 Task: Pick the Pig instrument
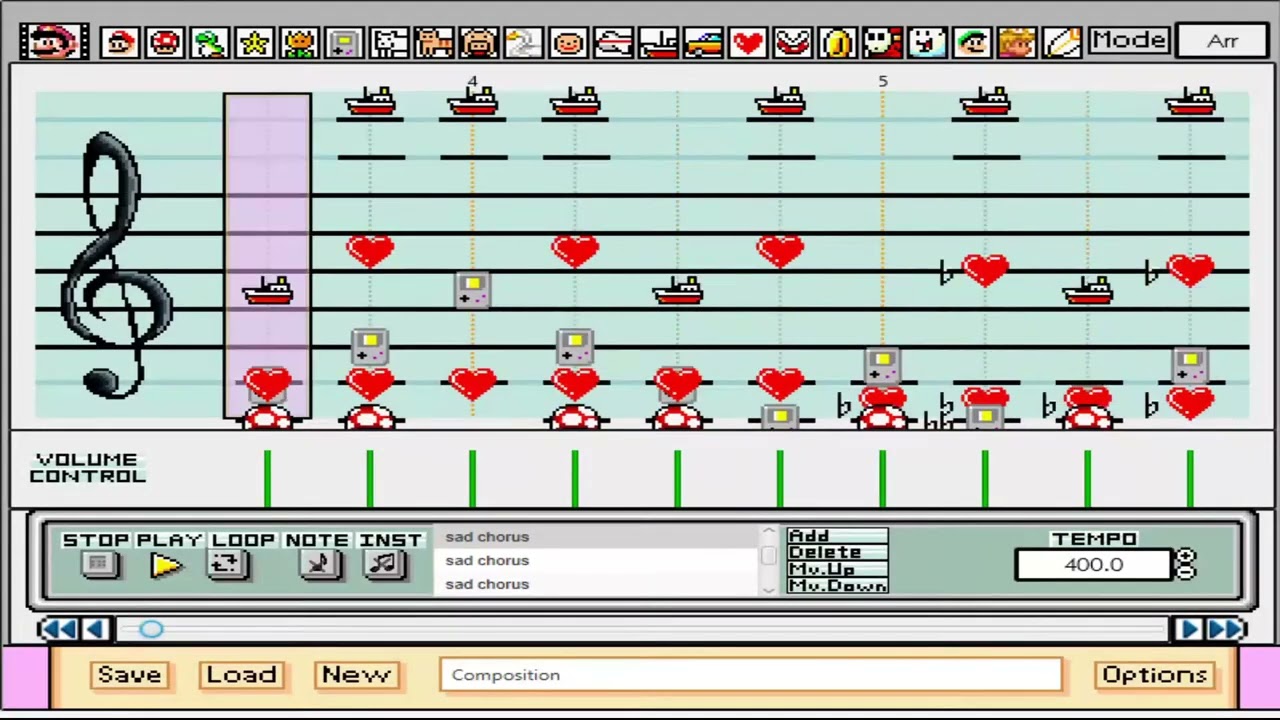pos(479,42)
